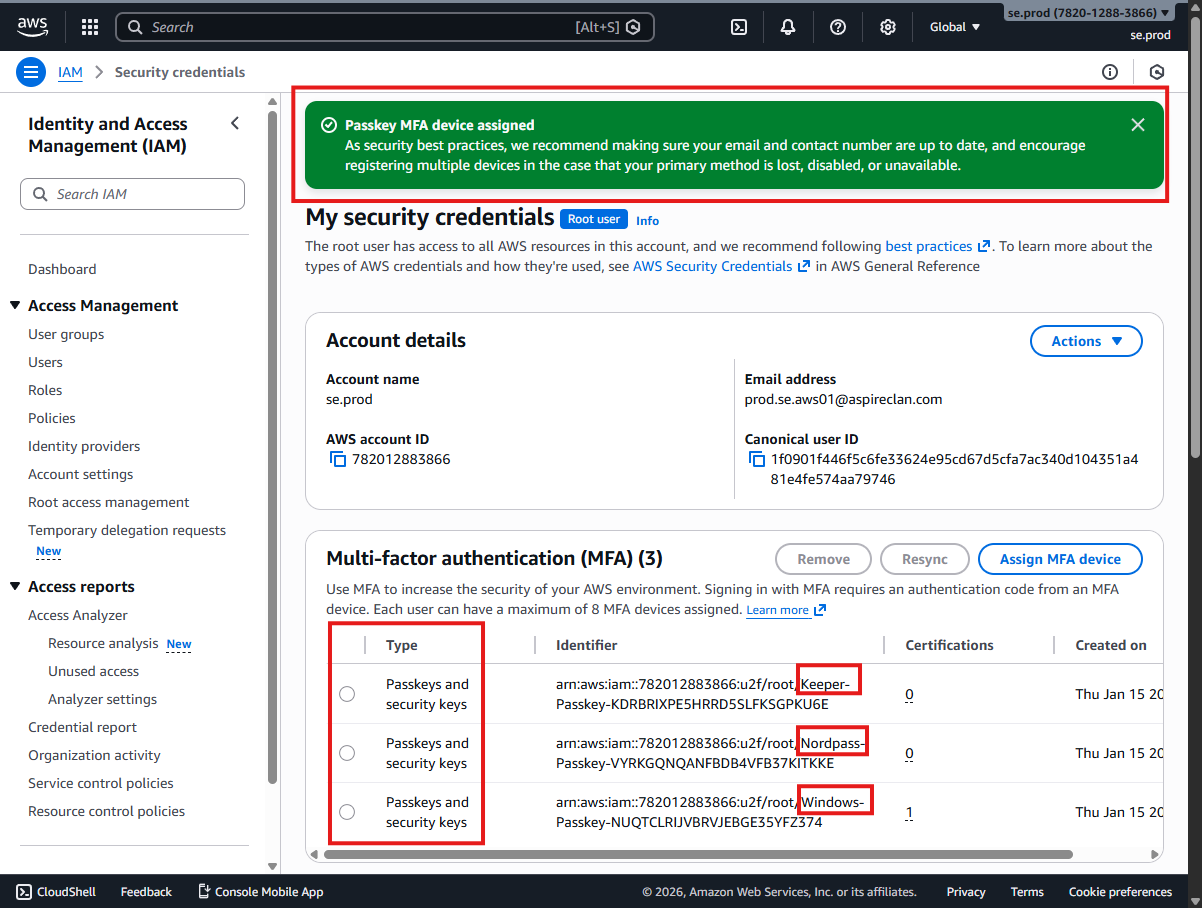
Task: Dismiss the Passkey MFA assigned banner
Action: (x=1138, y=125)
